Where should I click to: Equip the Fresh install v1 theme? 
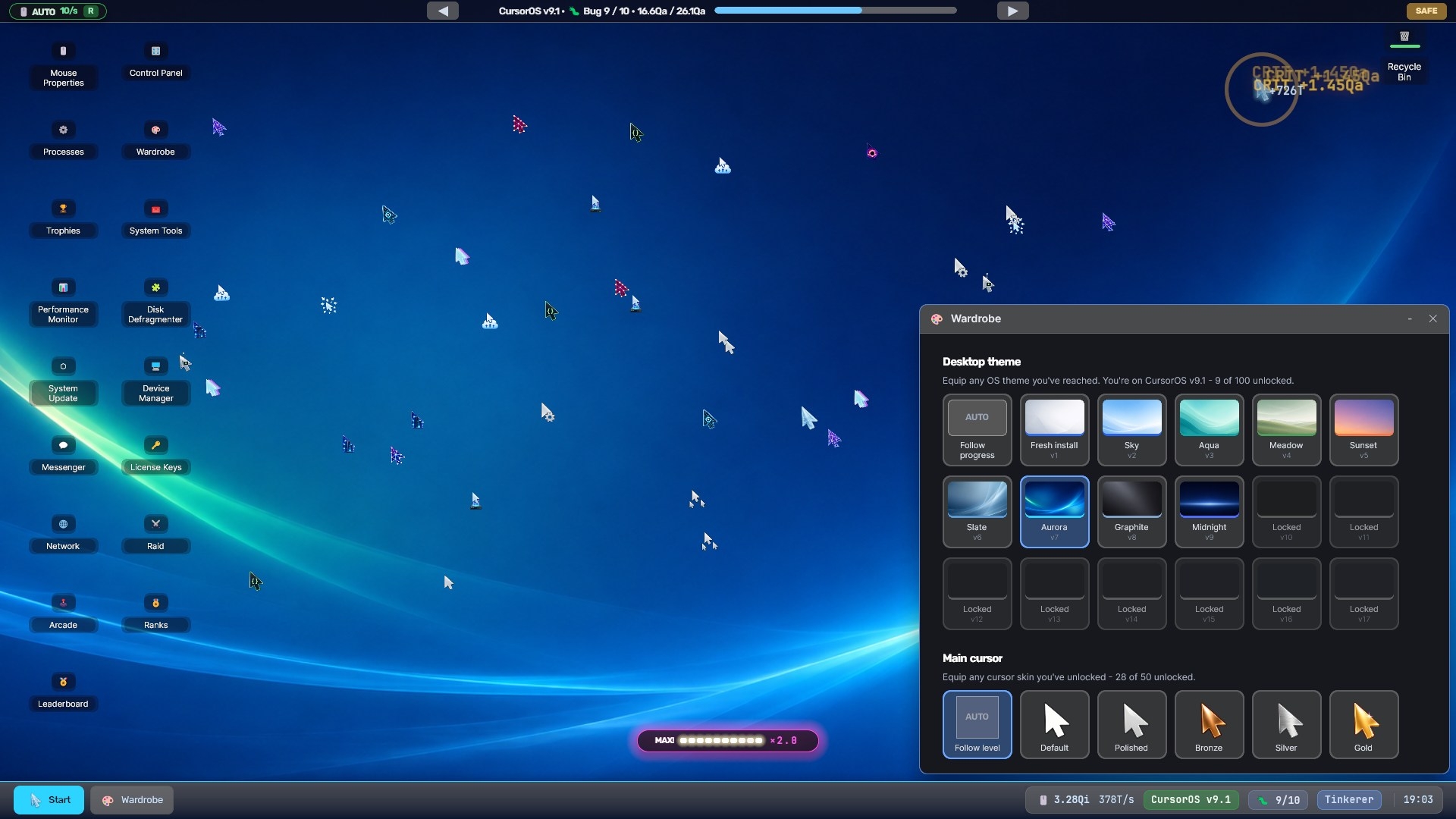point(1054,430)
